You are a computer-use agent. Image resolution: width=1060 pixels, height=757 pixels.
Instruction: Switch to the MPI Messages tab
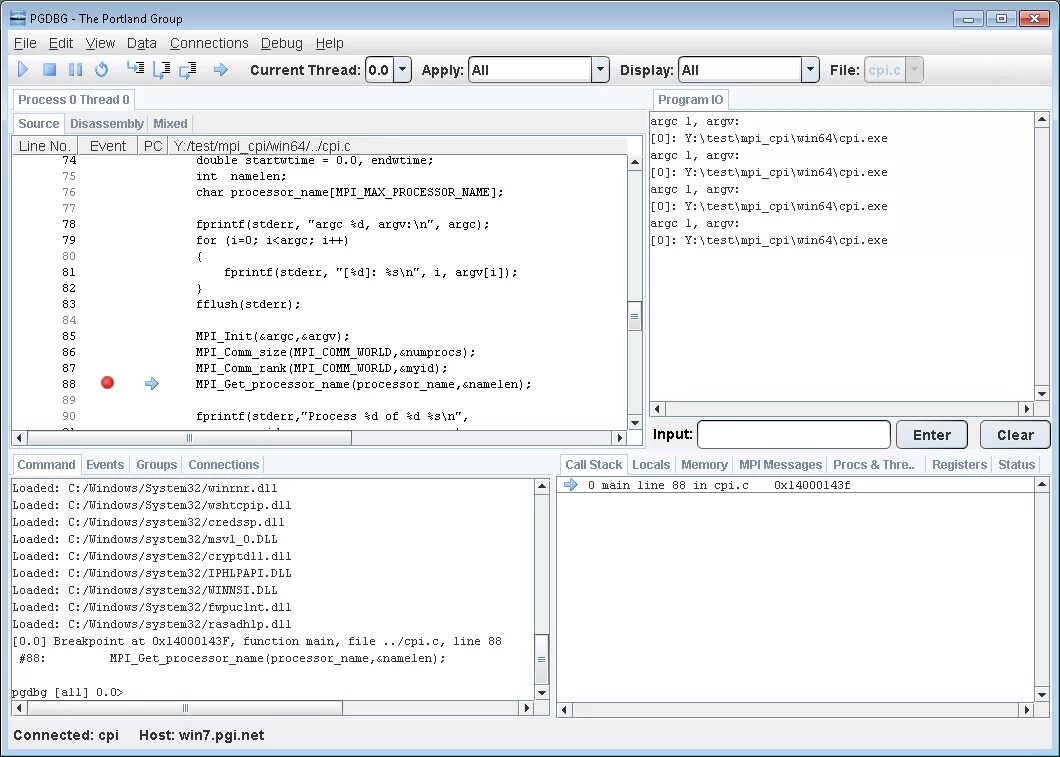(x=781, y=464)
